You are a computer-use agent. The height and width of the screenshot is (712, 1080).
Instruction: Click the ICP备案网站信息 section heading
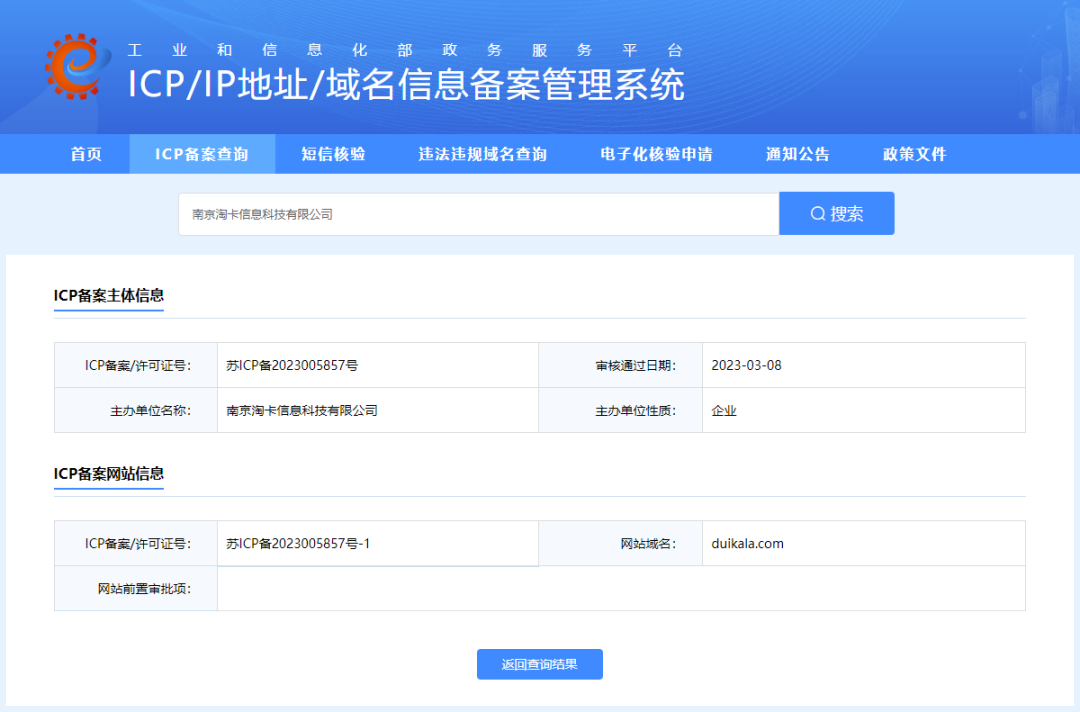(x=109, y=474)
